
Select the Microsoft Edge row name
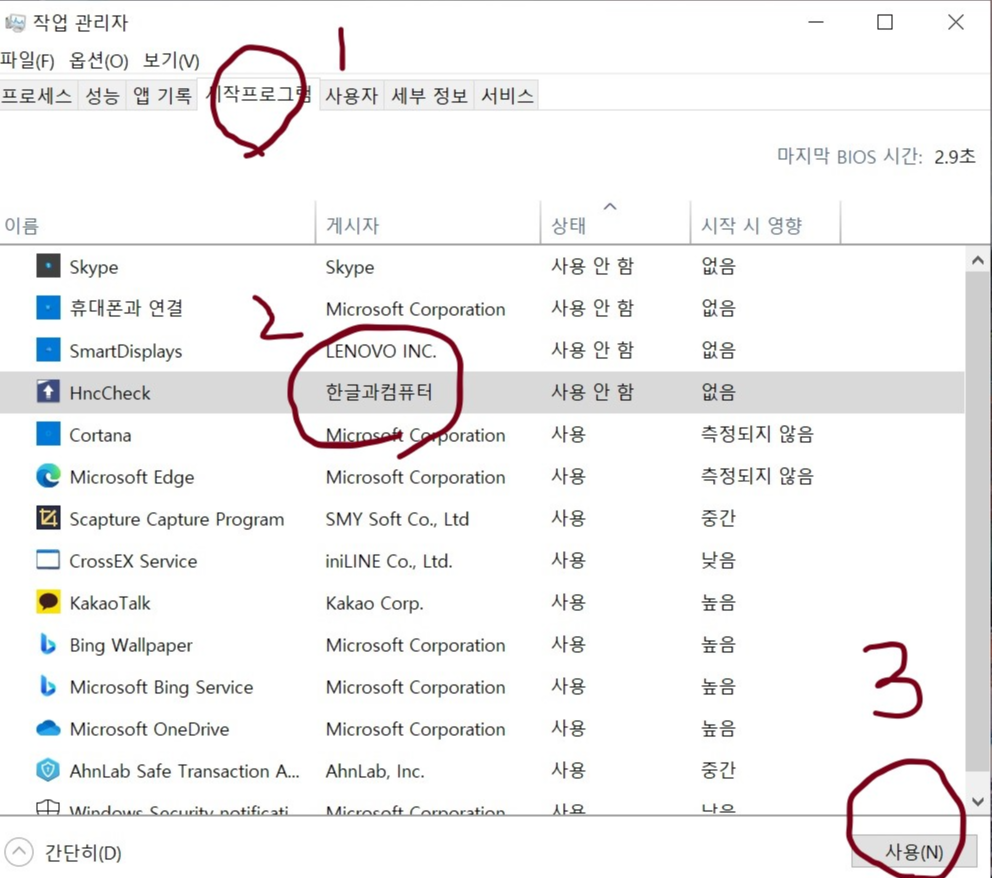[x=132, y=477]
